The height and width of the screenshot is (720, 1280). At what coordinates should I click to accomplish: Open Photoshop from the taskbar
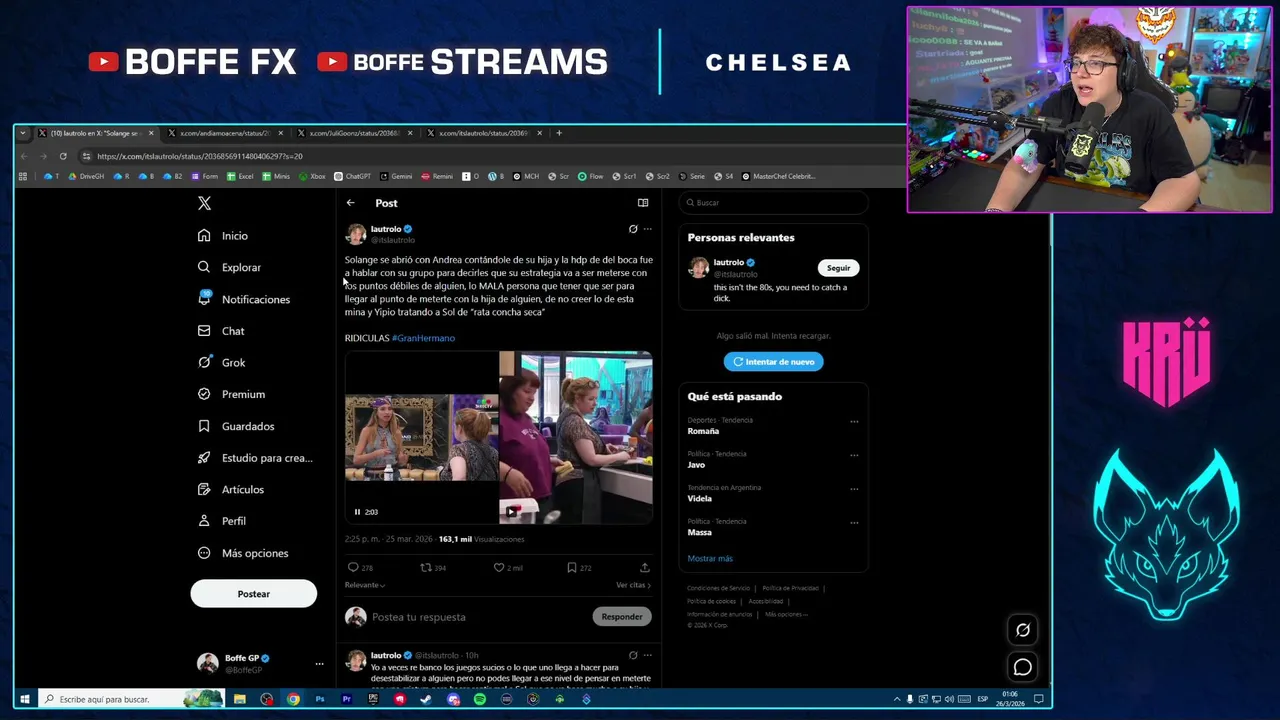pos(320,699)
